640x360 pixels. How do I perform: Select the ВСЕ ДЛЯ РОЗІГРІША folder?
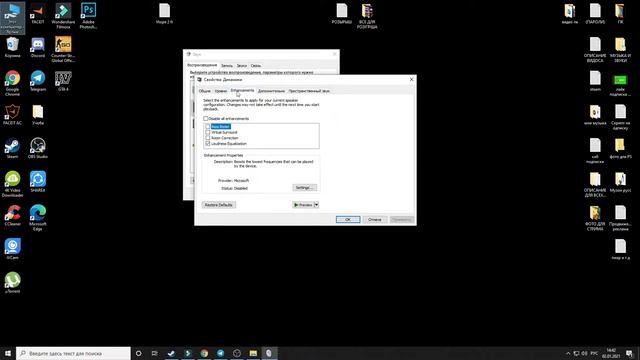point(367,16)
